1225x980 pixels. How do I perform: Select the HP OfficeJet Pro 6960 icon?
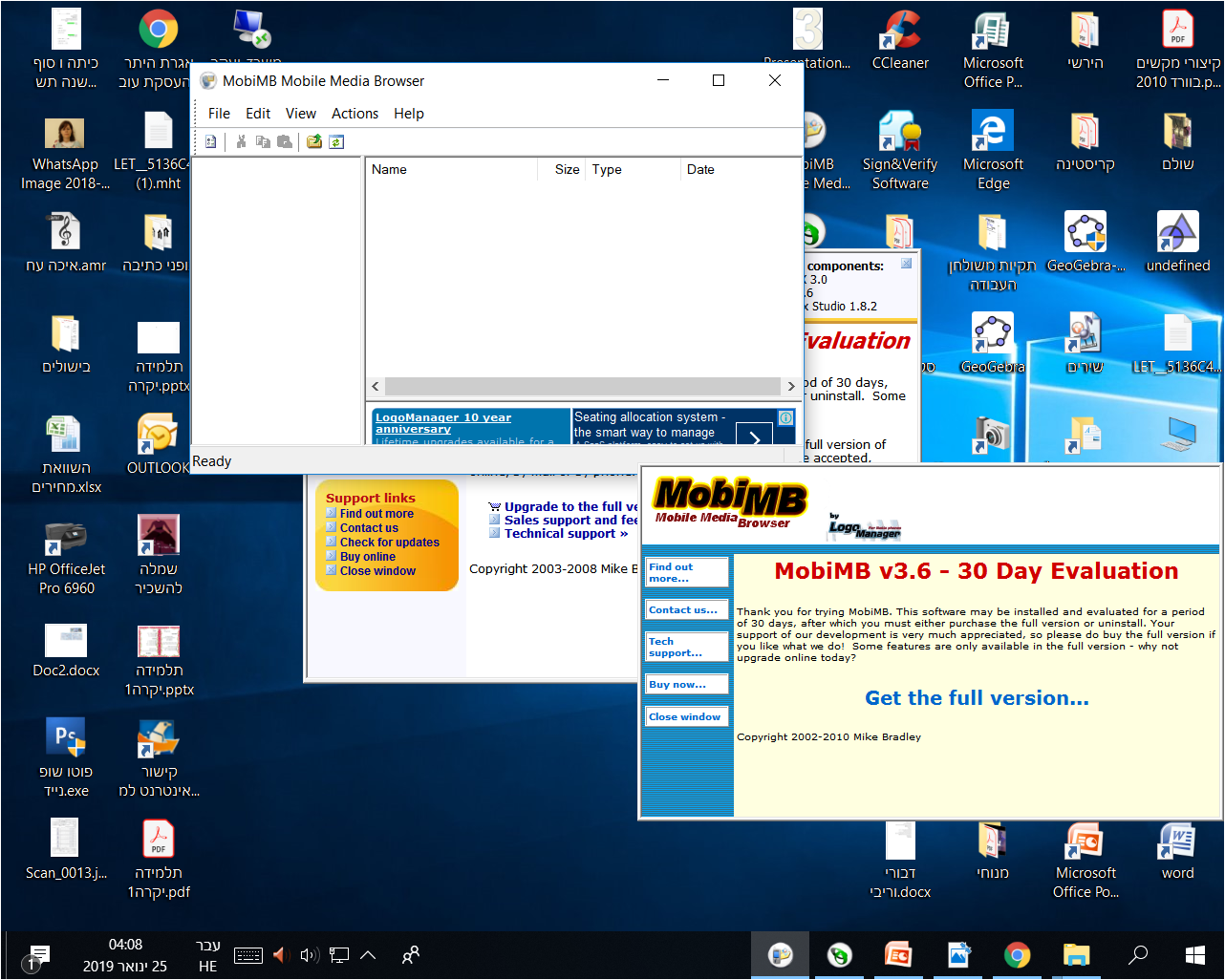pos(67,558)
